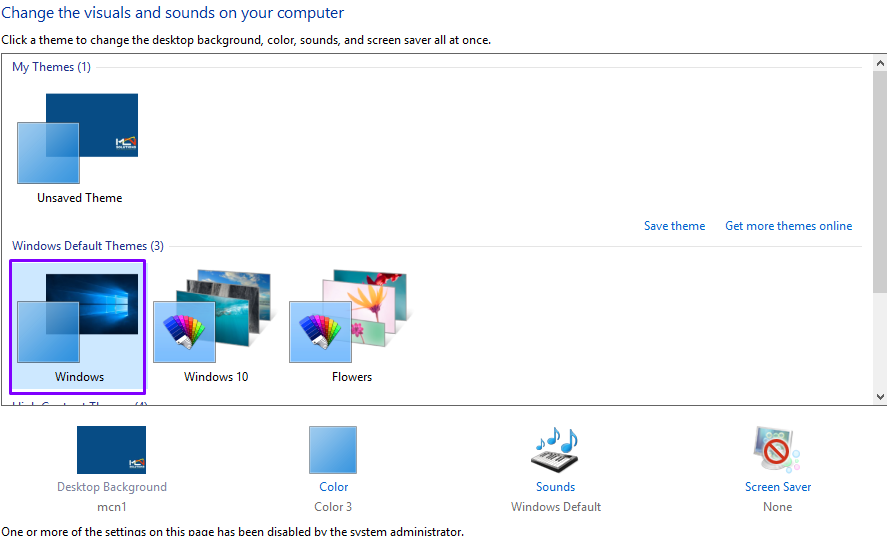Click the Color link label

click(333, 487)
